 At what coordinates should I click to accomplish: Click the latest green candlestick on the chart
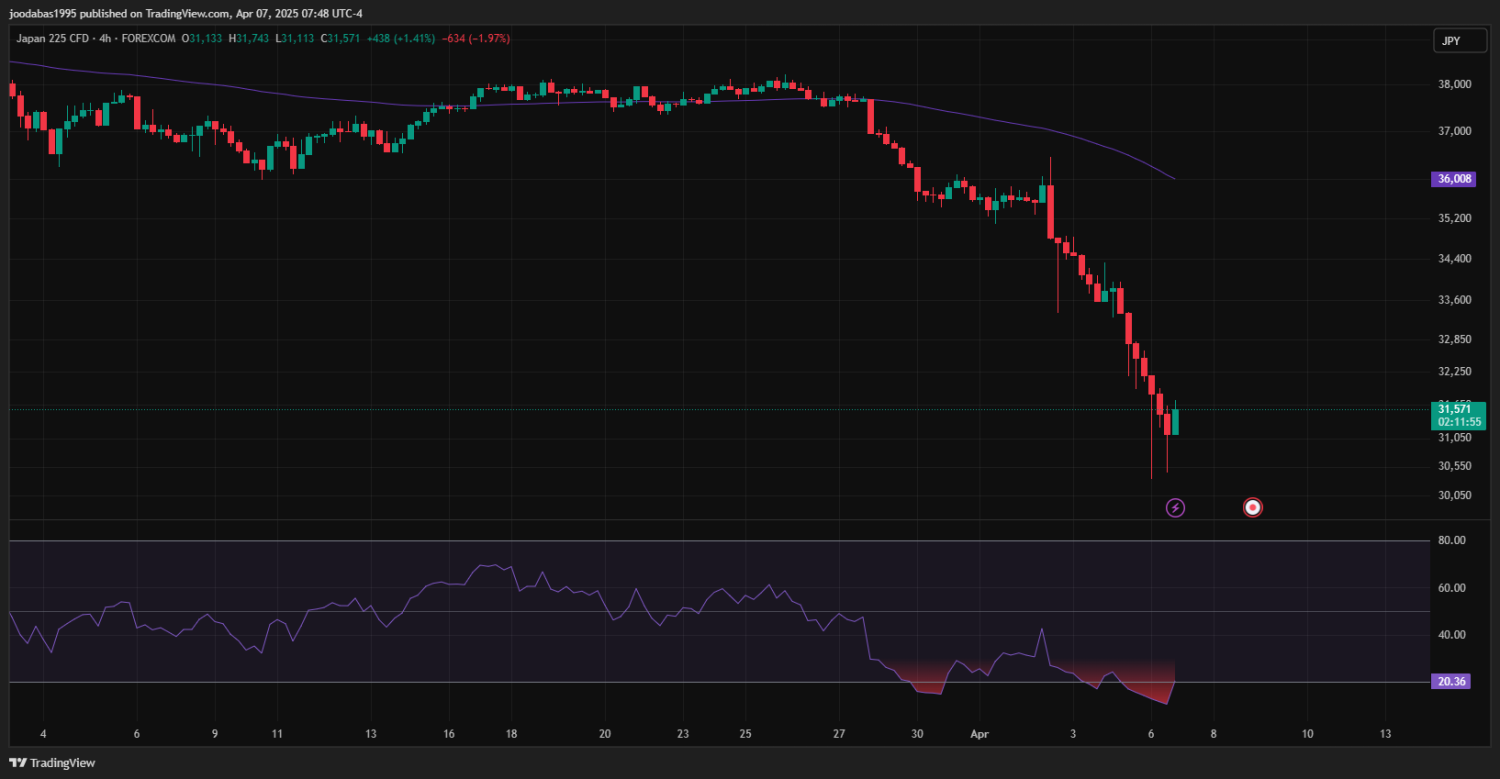pos(1175,421)
